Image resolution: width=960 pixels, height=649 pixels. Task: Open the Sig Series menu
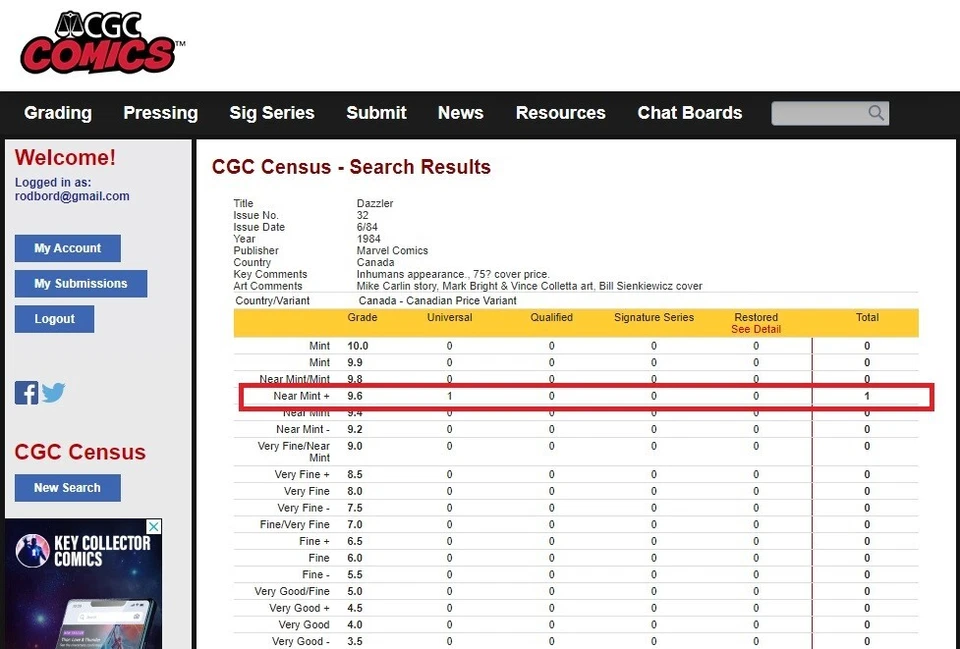272,113
